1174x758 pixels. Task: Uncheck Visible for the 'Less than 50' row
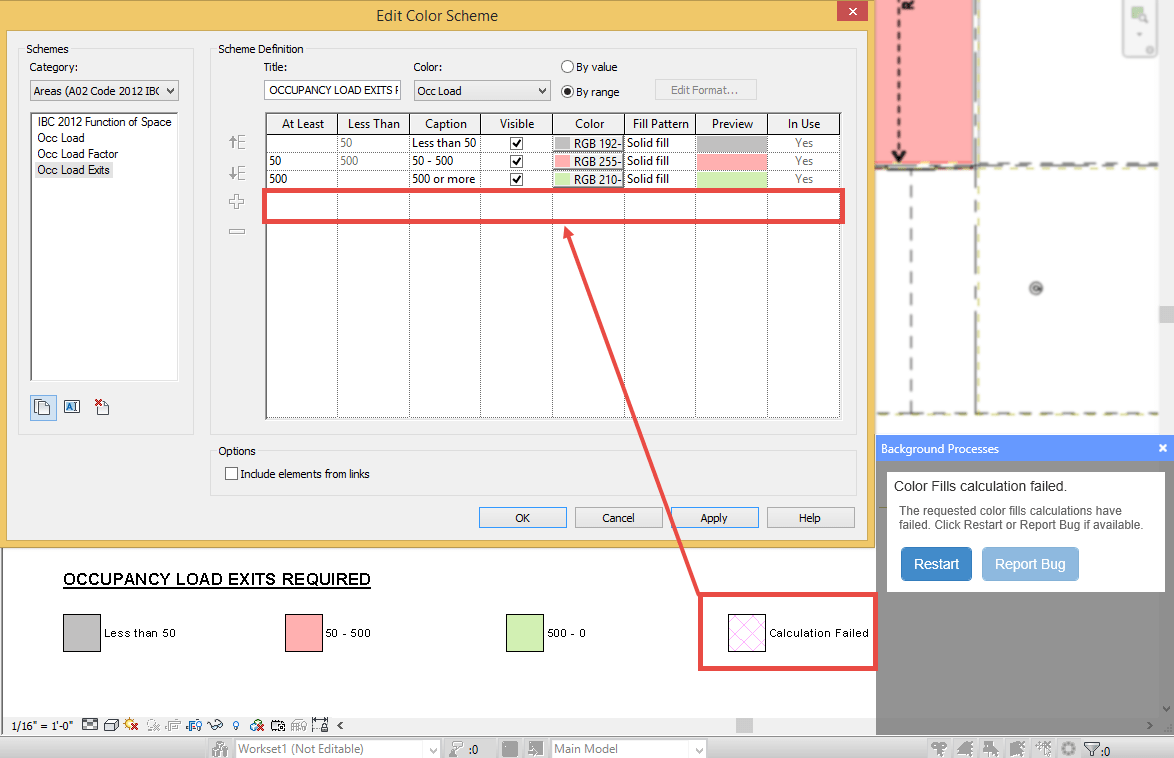point(516,142)
